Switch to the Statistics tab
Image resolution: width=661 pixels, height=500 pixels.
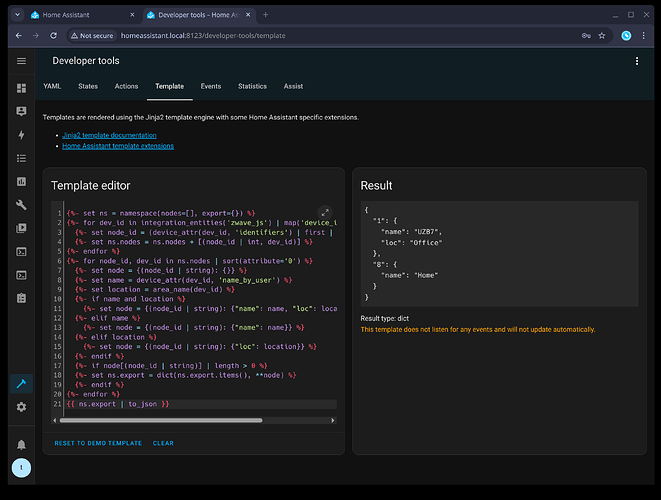(x=253, y=86)
